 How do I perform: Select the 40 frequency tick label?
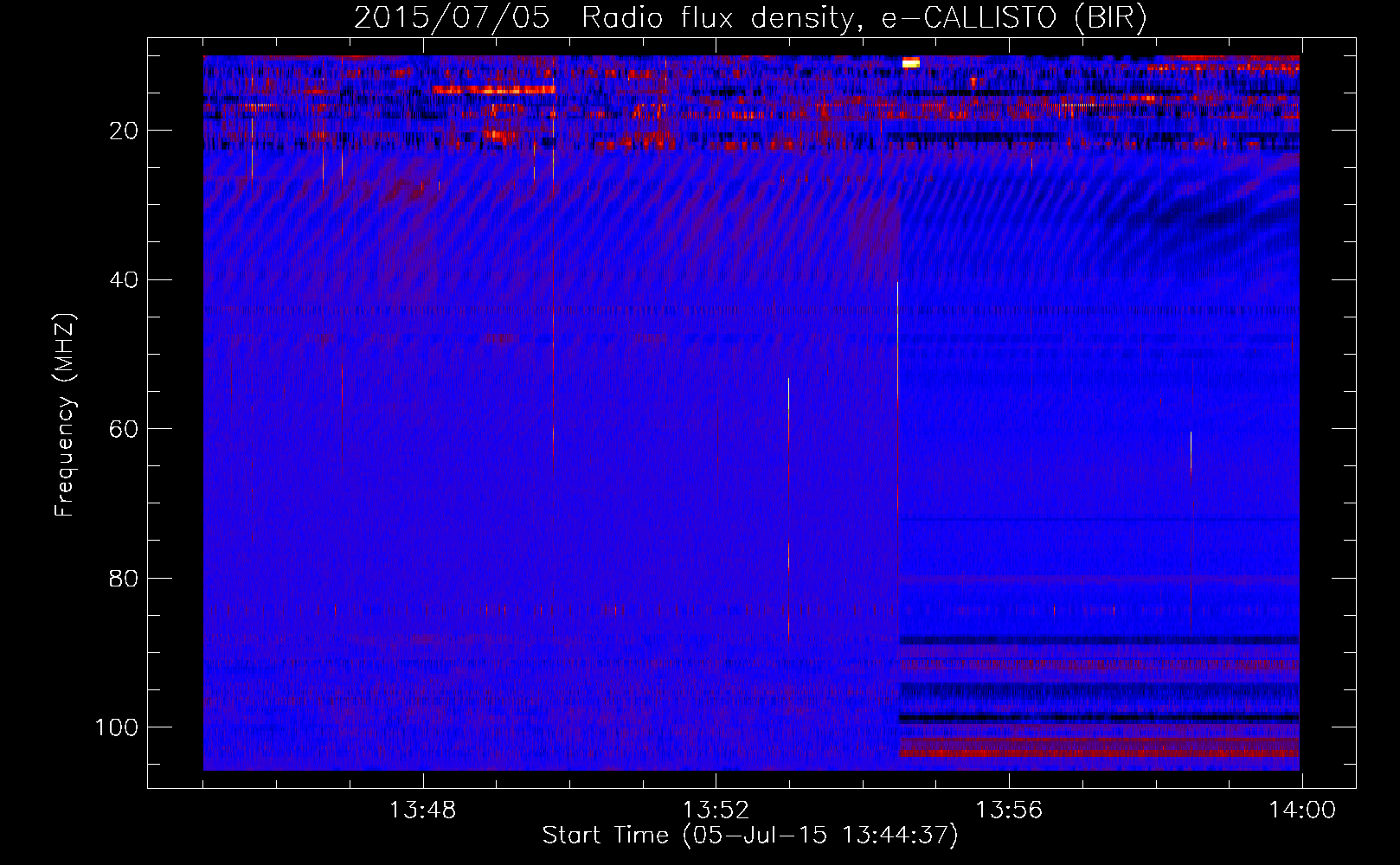click(125, 280)
